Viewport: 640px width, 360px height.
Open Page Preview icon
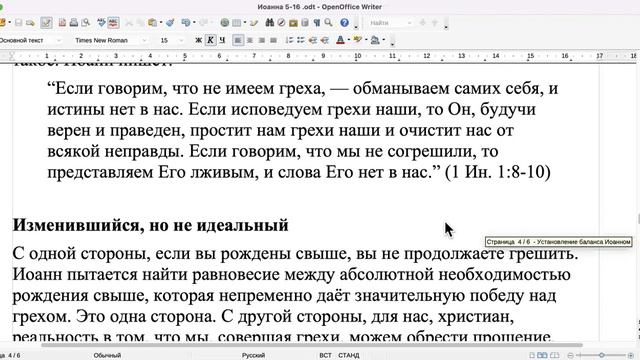tap(85, 23)
